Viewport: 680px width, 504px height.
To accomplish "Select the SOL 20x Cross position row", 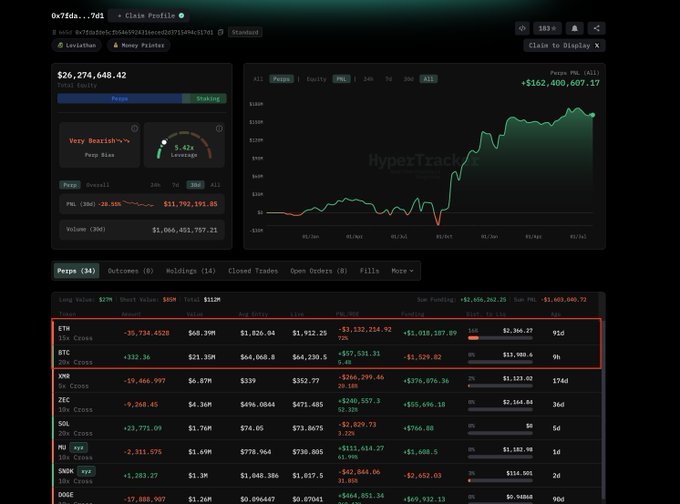I will [x=327, y=428].
